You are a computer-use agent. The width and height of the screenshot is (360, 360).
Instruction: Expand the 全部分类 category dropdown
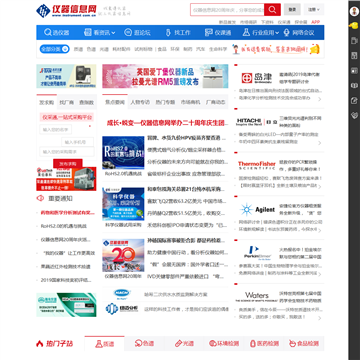(x=55, y=49)
